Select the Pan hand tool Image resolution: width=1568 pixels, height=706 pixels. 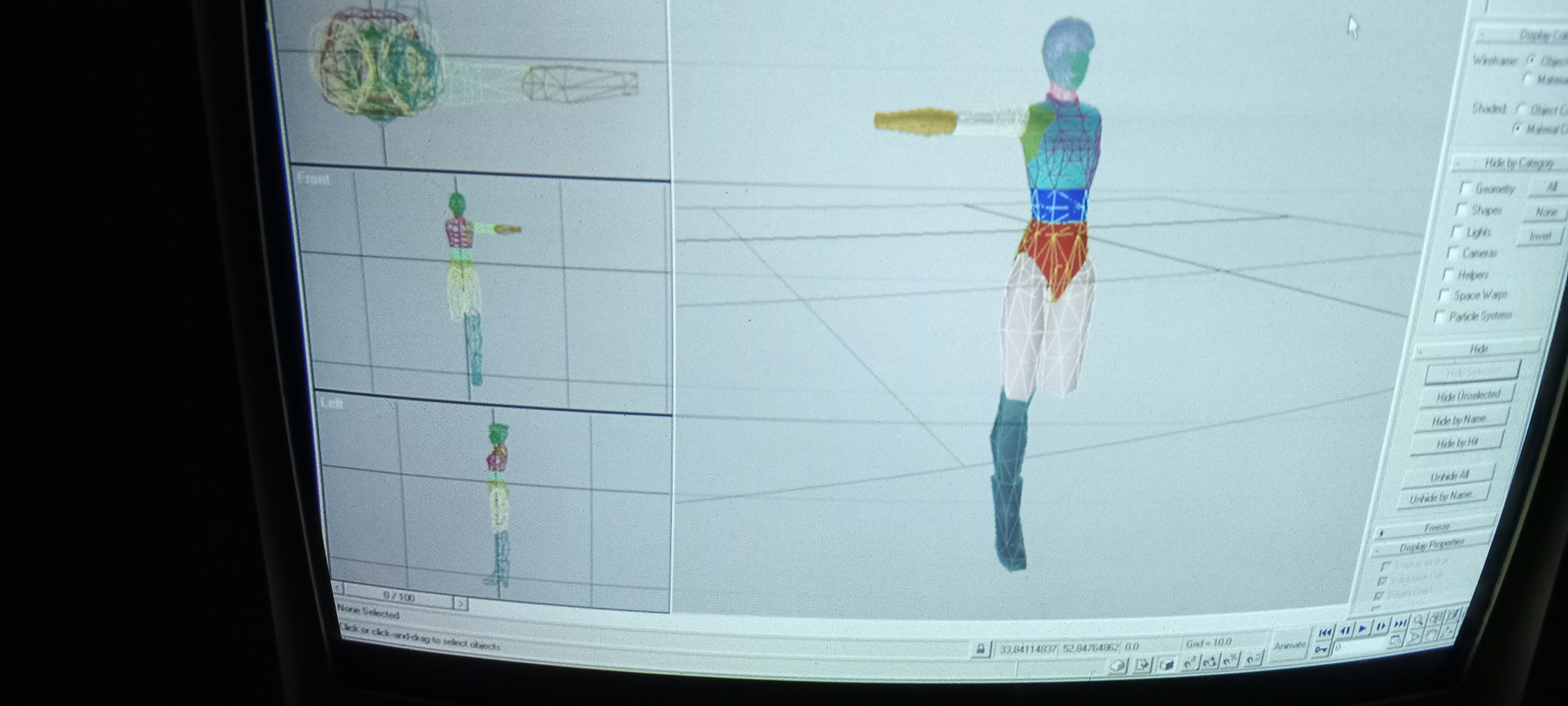coord(1432,635)
